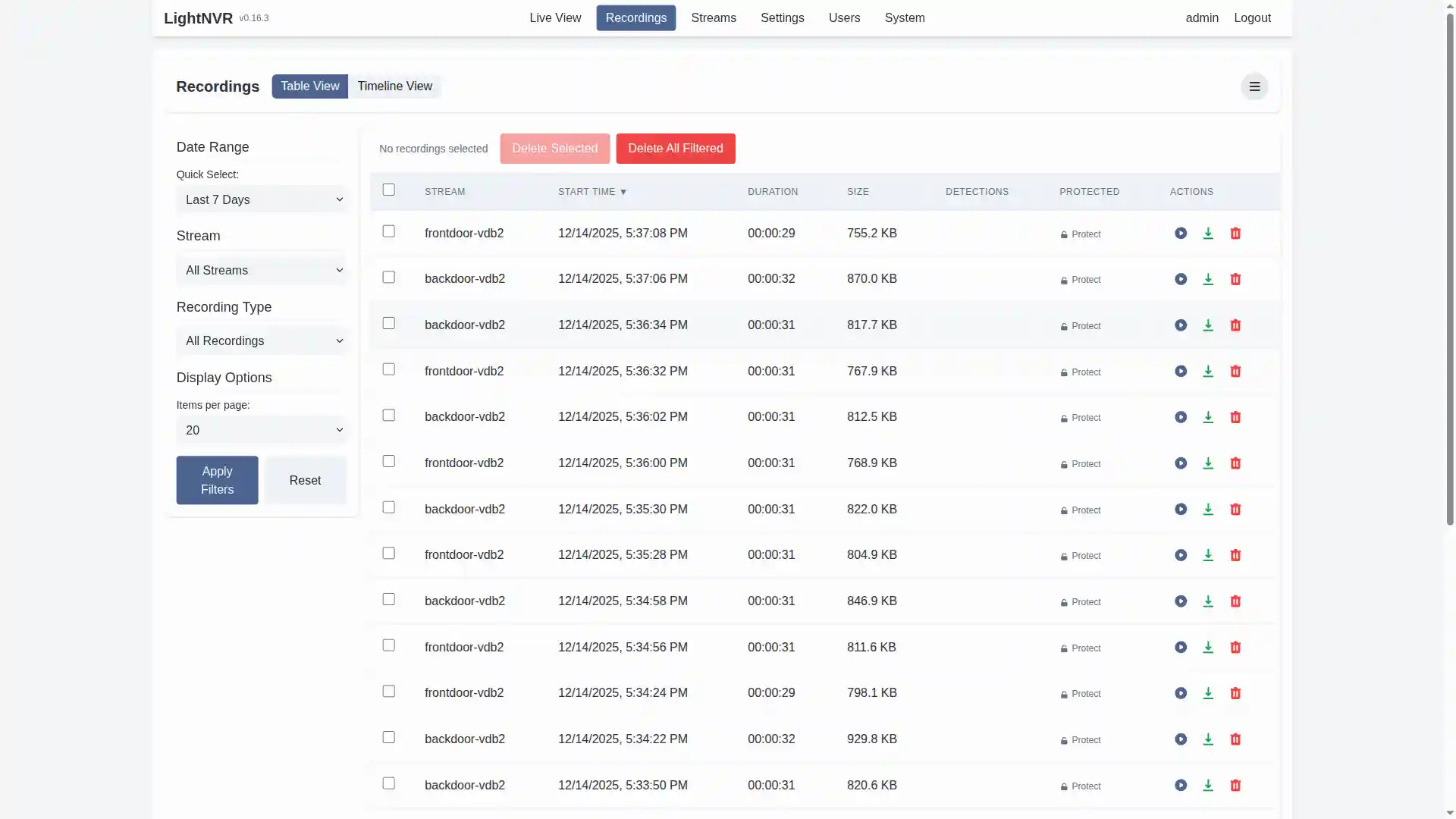The width and height of the screenshot is (1456, 819).
Task: Click the hamburger menu icon beside Recordings
Action: (x=1254, y=86)
